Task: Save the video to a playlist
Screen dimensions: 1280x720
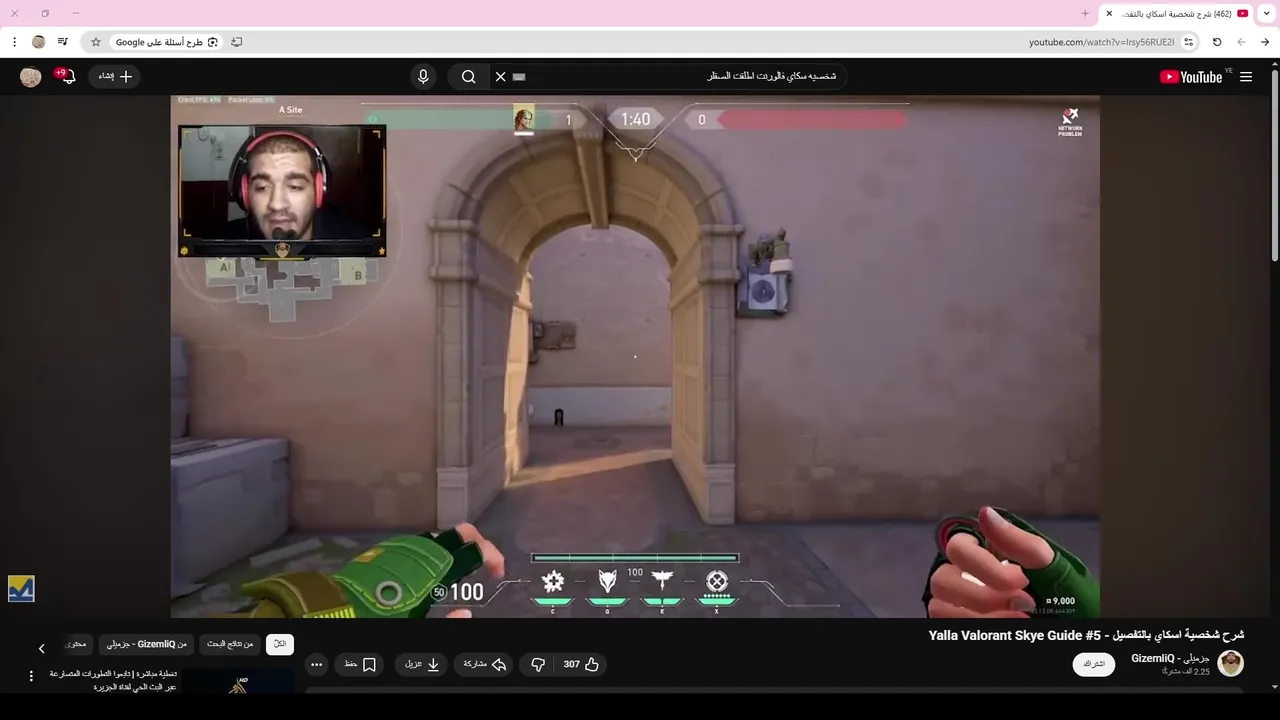Action: point(360,664)
